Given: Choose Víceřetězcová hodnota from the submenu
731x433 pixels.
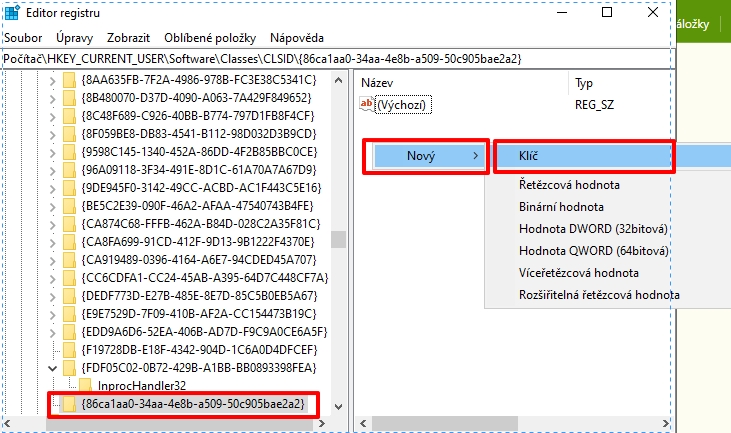Looking at the screenshot, I should (x=579, y=273).
